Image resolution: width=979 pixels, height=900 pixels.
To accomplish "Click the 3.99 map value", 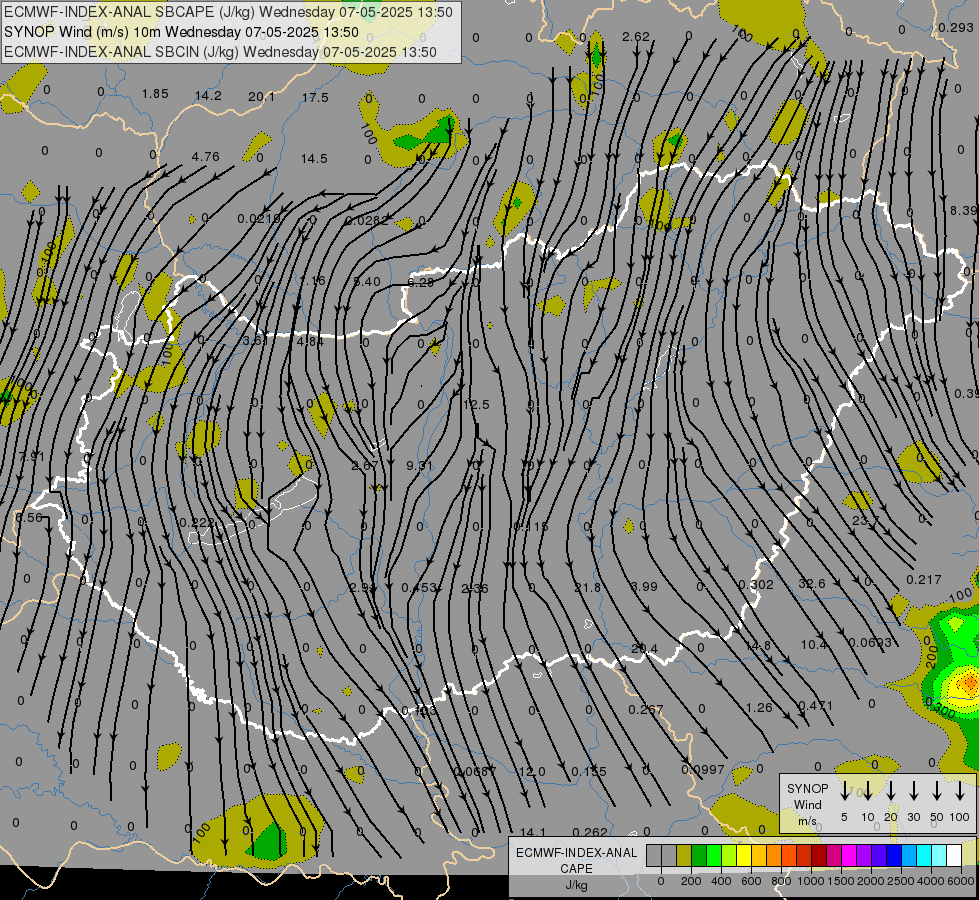I will pos(644,586).
